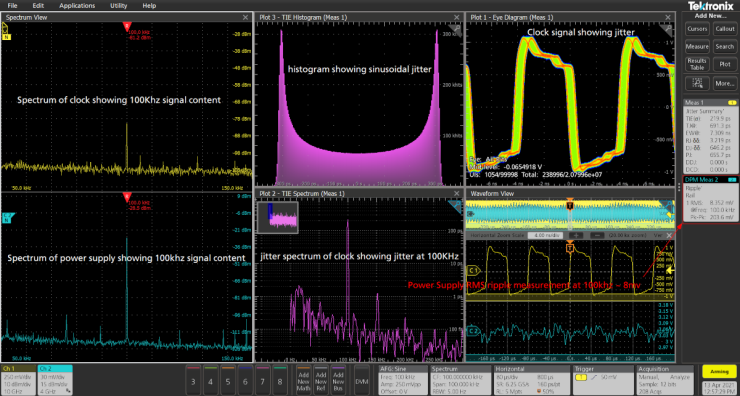Click the cyan channel 2 spectrum handle icon
Screen dimensions: 740x396
pyautogui.click(x=7, y=217)
